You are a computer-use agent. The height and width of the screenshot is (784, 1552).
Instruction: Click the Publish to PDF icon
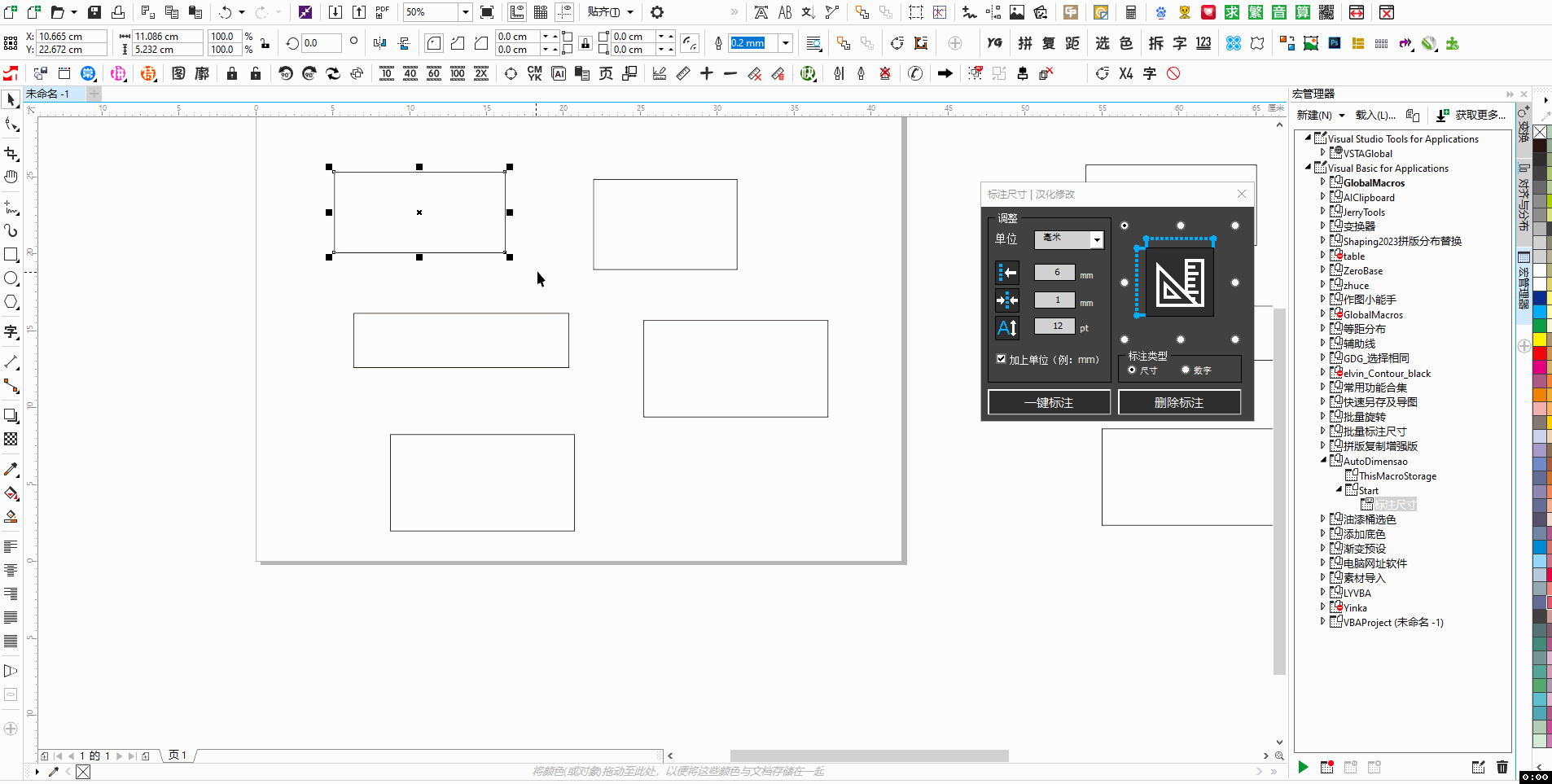pyautogui.click(x=382, y=12)
